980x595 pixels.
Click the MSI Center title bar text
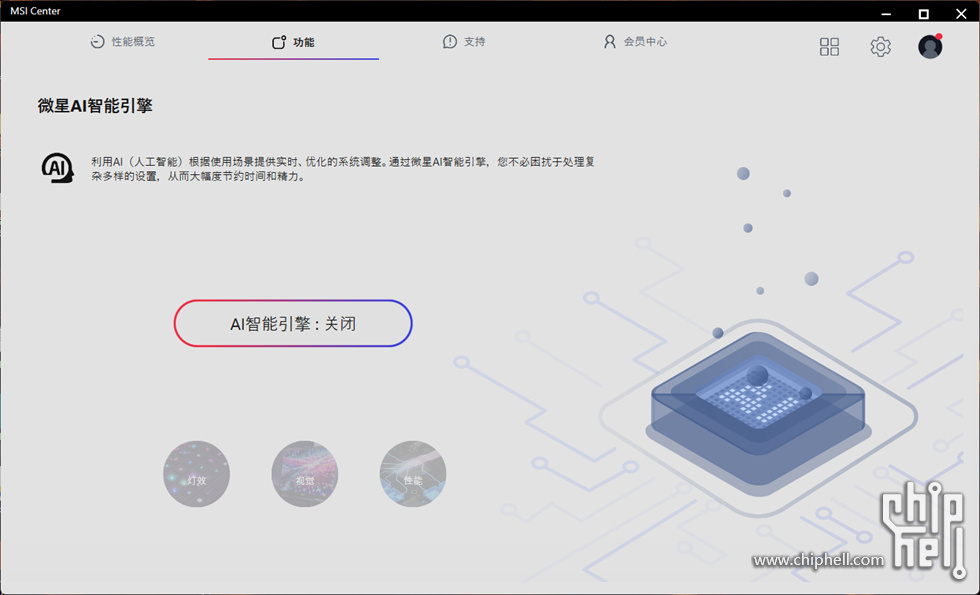point(35,11)
